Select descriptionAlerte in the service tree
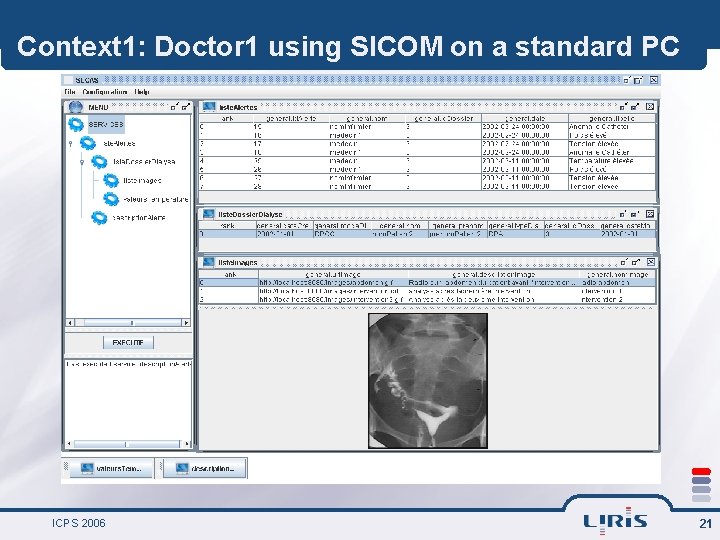 (x=139, y=218)
